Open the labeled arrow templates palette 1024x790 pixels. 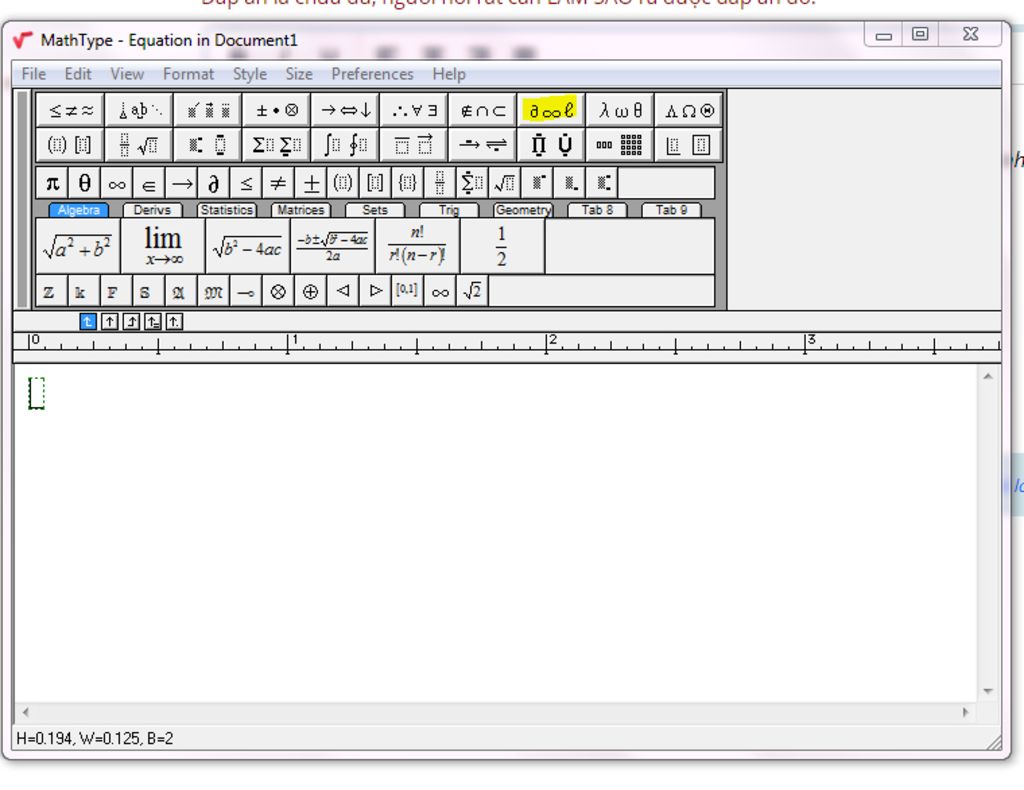pyautogui.click(x=482, y=144)
